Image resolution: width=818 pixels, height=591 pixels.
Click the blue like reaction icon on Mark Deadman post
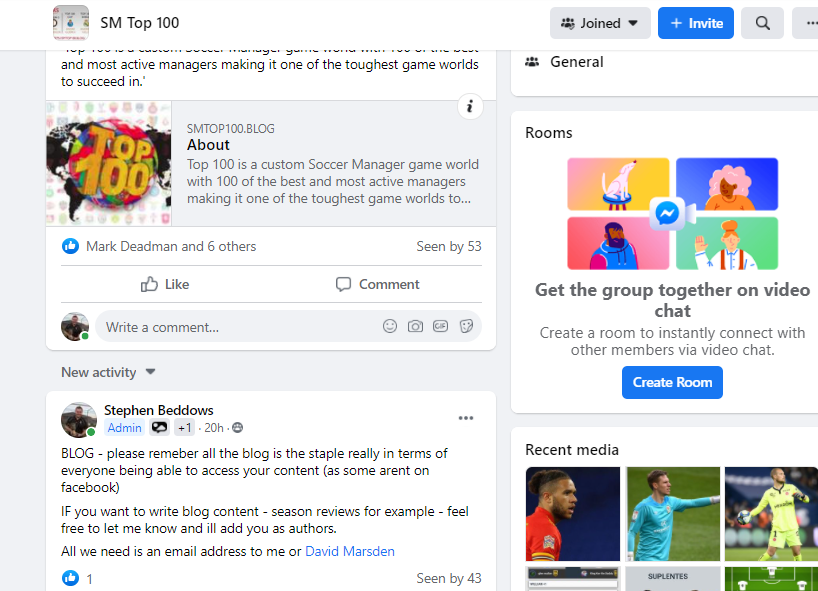70,246
